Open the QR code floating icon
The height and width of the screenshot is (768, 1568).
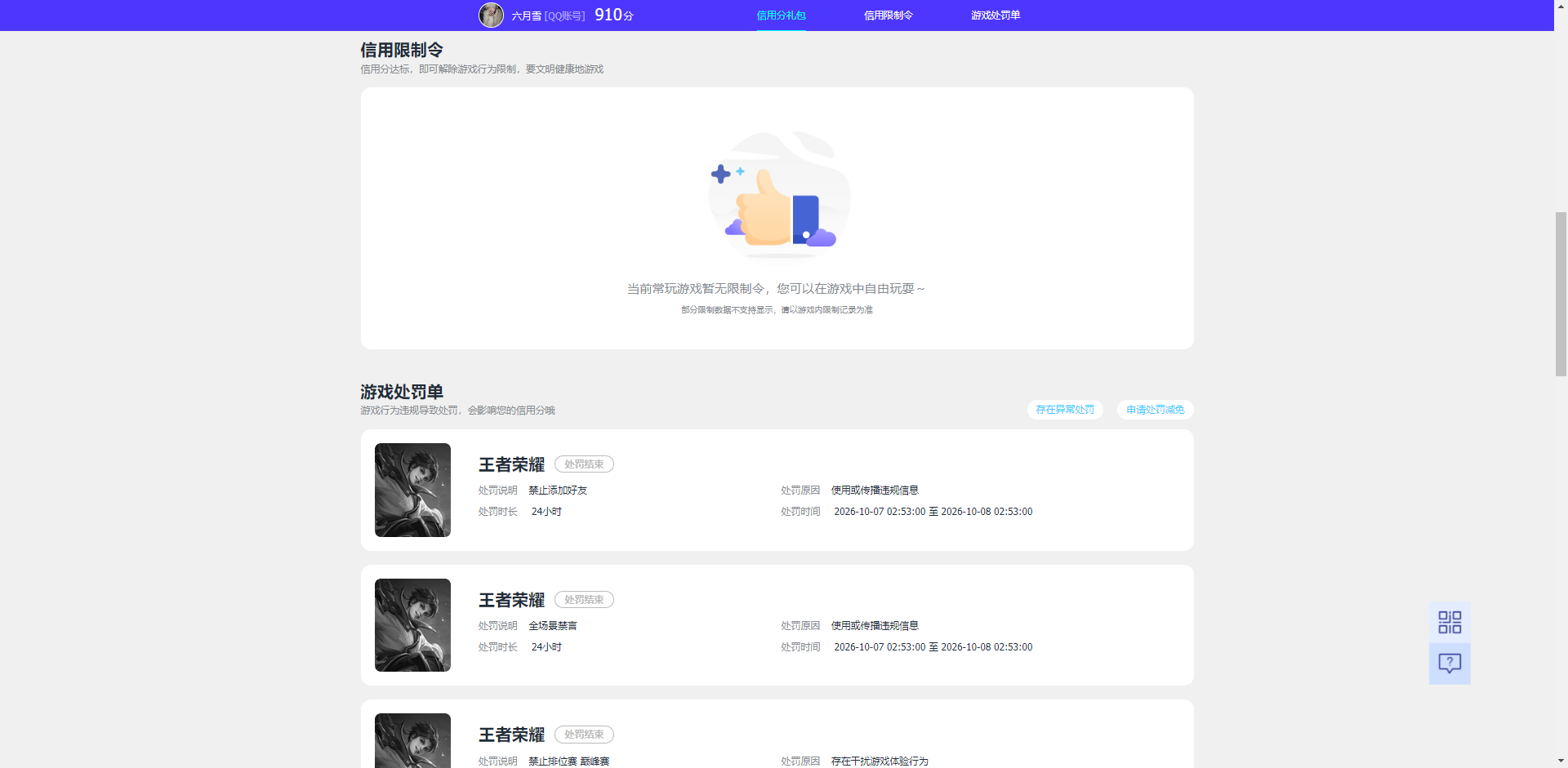tap(1450, 622)
